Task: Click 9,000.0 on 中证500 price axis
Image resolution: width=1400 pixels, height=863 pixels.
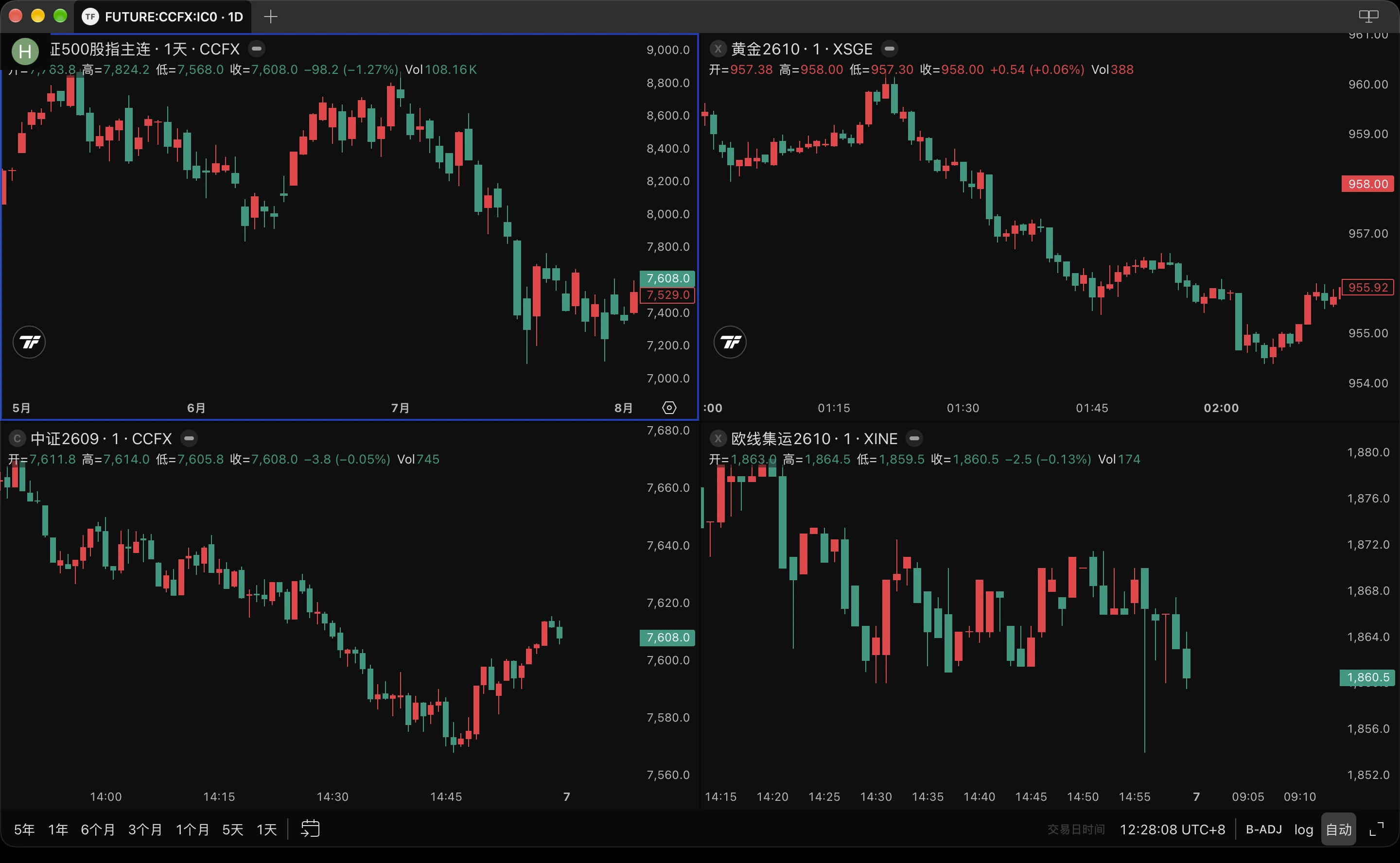Action: click(x=668, y=50)
